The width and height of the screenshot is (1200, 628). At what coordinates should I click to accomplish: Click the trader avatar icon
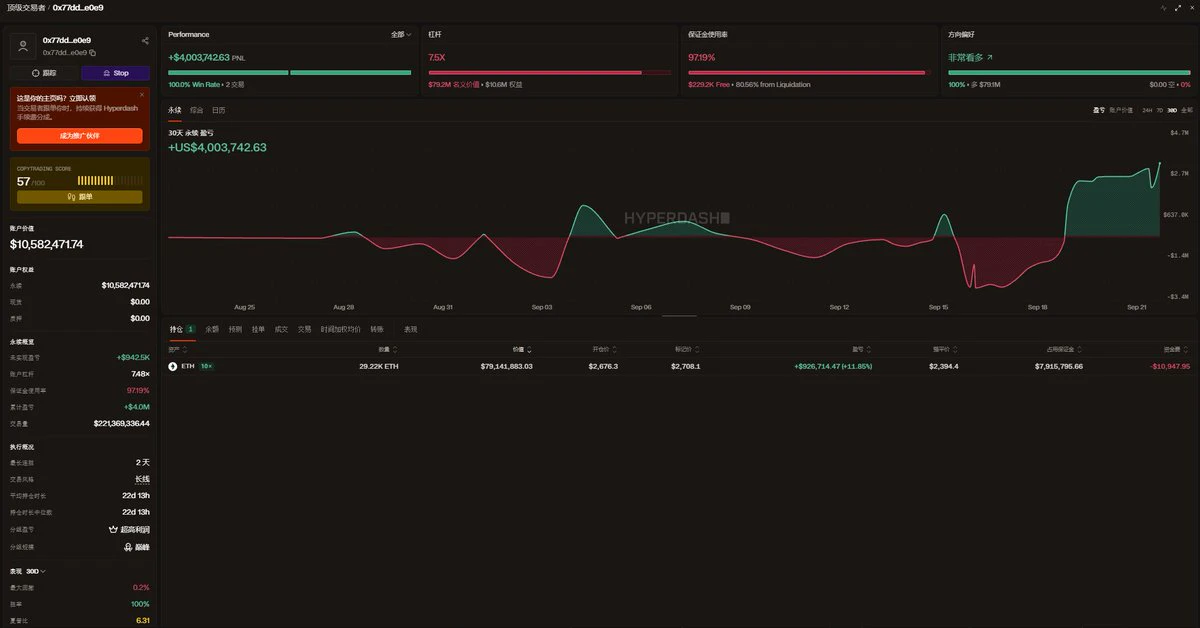coord(24,46)
